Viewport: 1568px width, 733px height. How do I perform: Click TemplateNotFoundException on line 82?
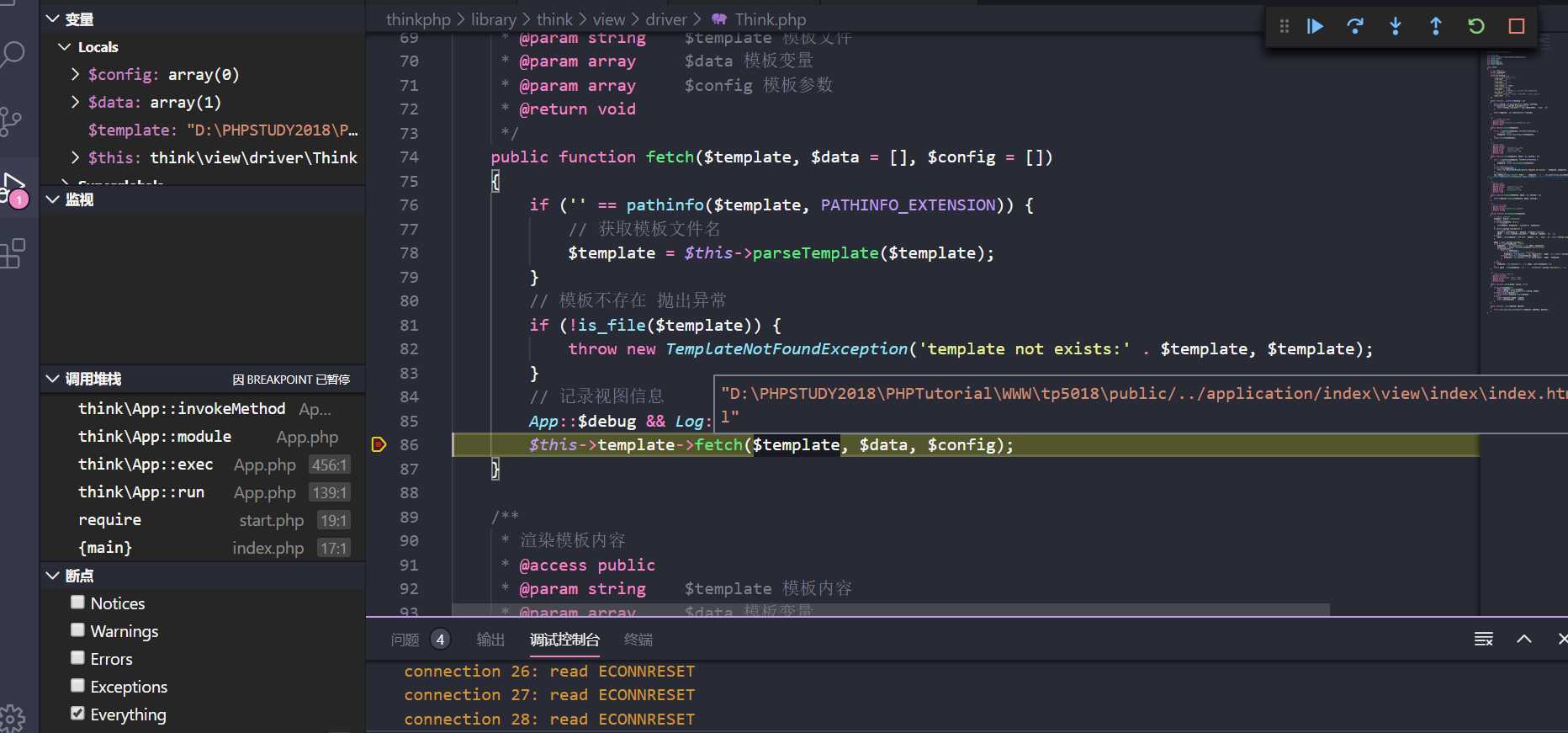click(787, 348)
